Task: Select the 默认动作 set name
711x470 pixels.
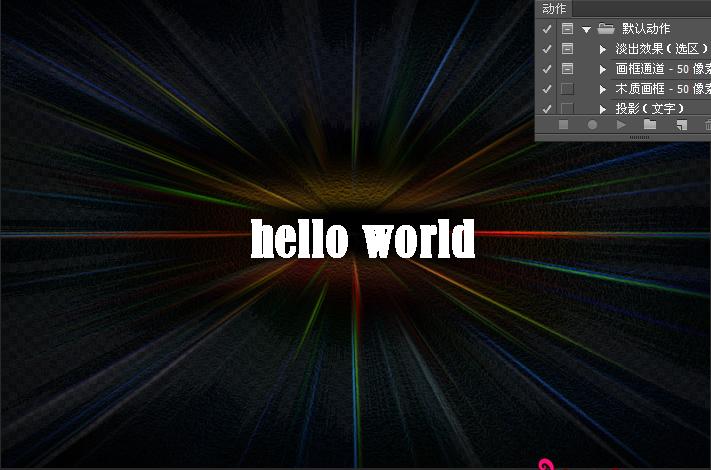Action: click(646, 29)
